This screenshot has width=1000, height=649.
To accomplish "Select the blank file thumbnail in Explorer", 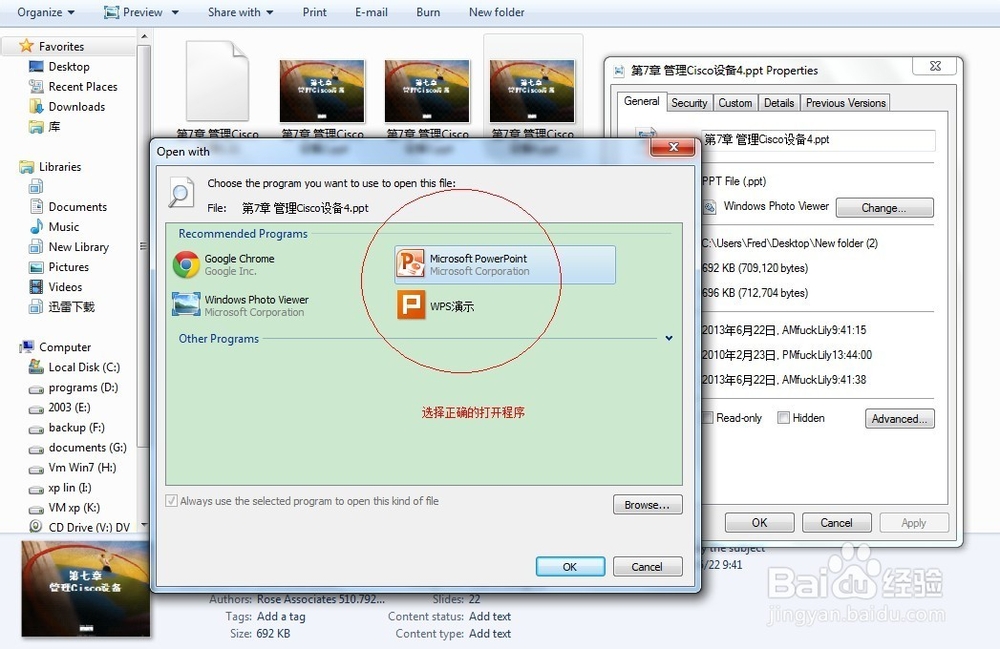I will [x=217, y=81].
